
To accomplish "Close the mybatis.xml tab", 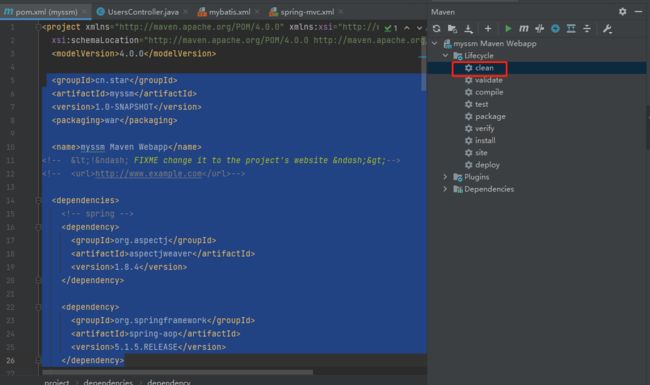I will tap(257, 12).
